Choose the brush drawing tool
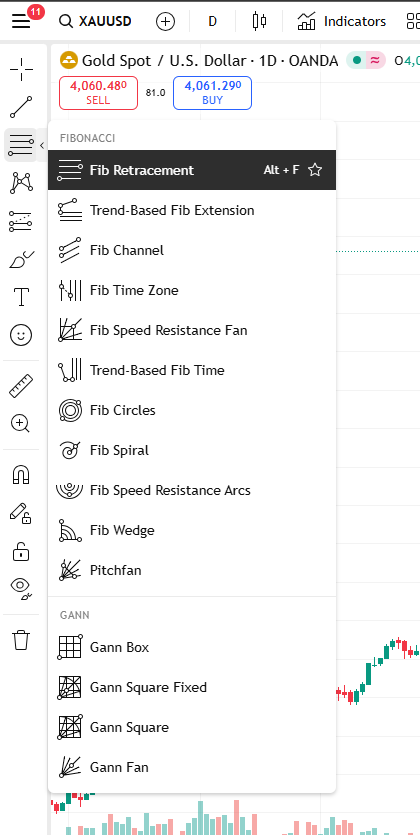The width and height of the screenshot is (420, 835). click(x=21, y=259)
